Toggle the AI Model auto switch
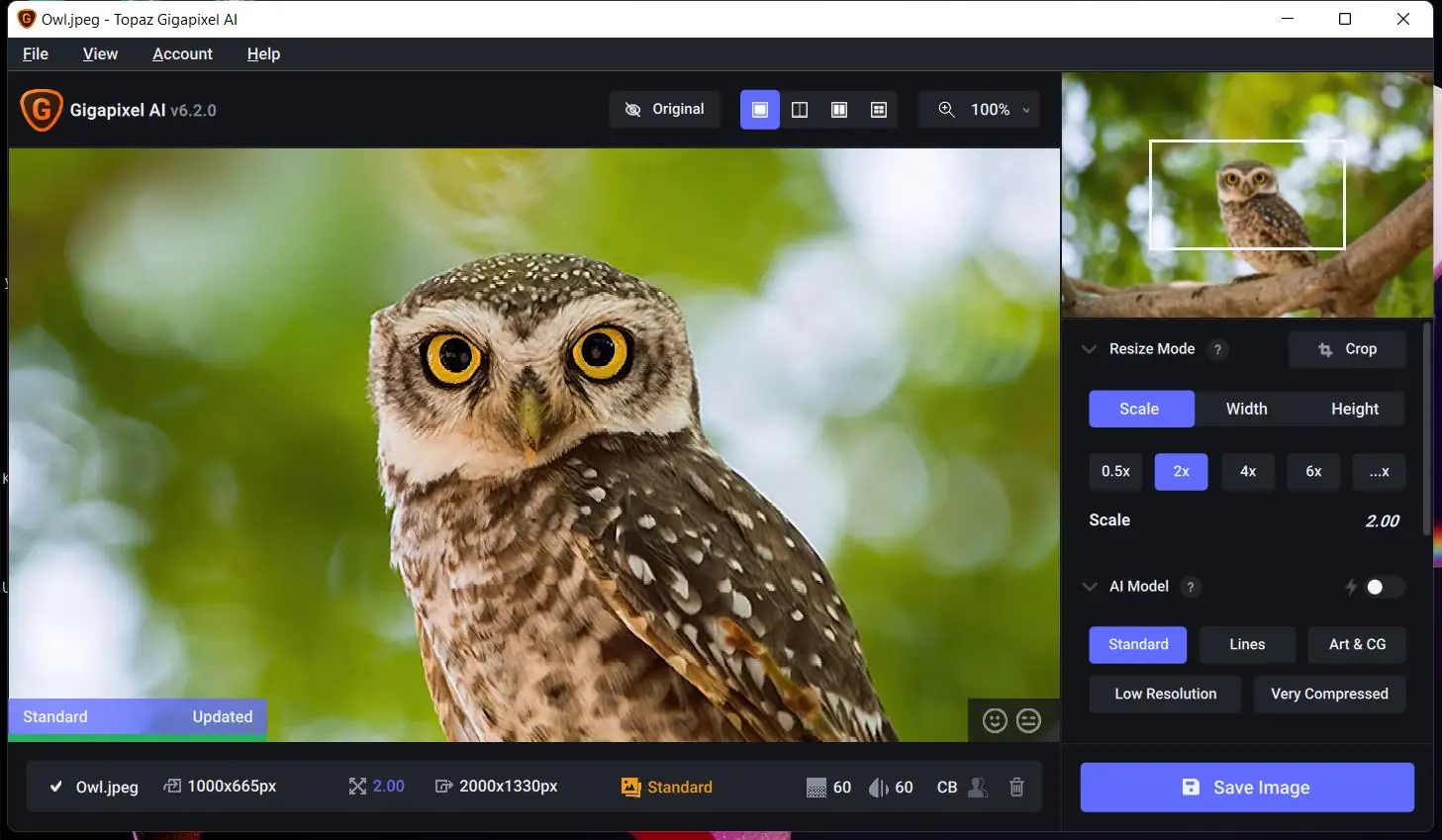Screen dimensions: 1442x840 click(1383, 588)
